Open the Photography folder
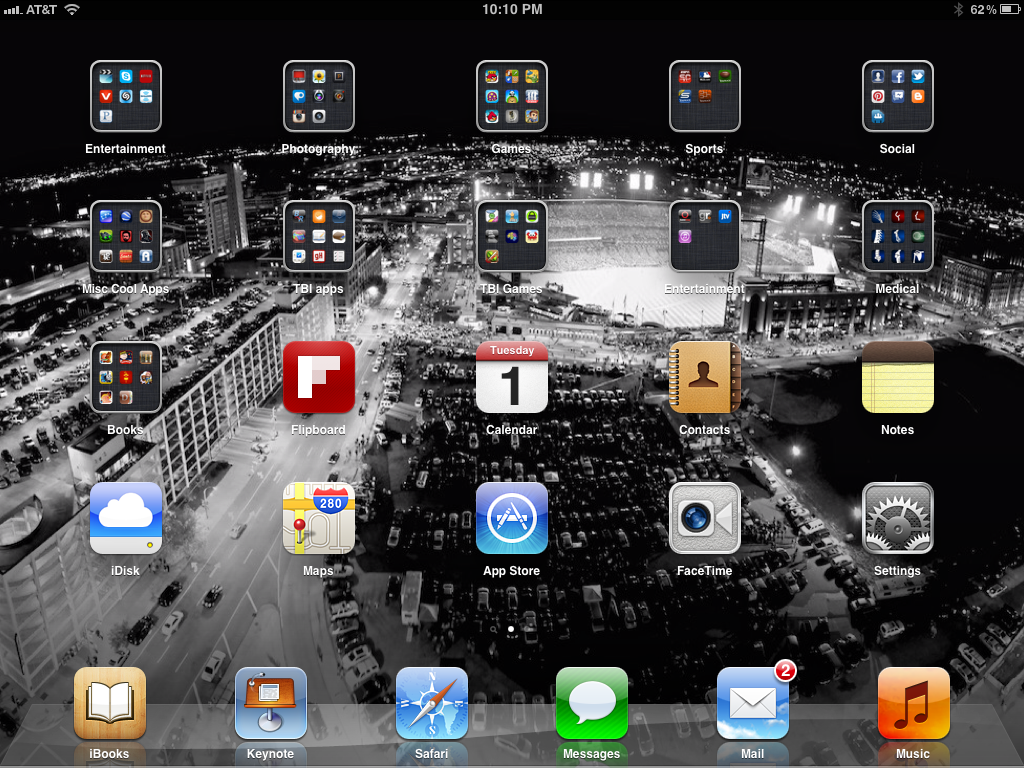This screenshot has height=768, width=1024. click(x=319, y=97)
